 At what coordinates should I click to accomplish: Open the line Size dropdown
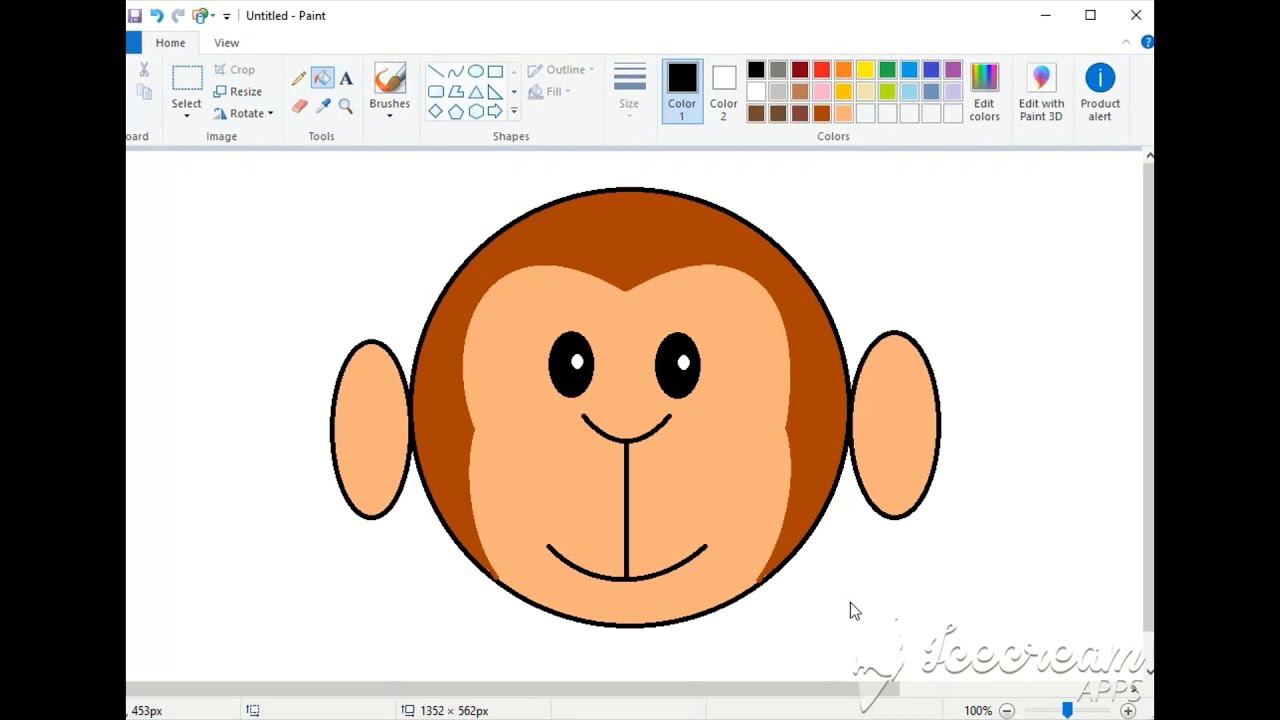pos(629,91)
